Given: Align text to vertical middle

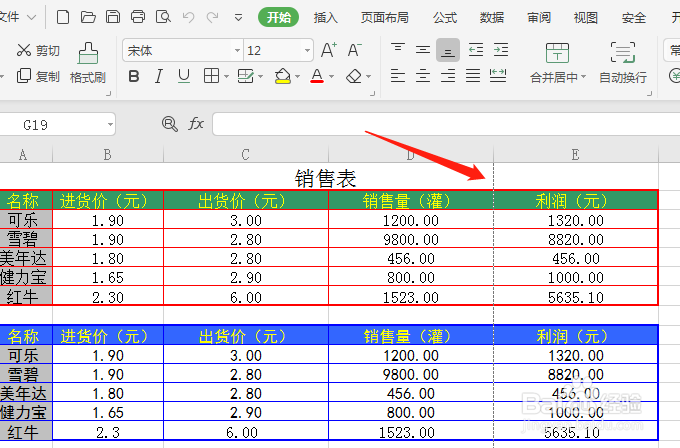Looking at the screenshot, I should 423,50.
